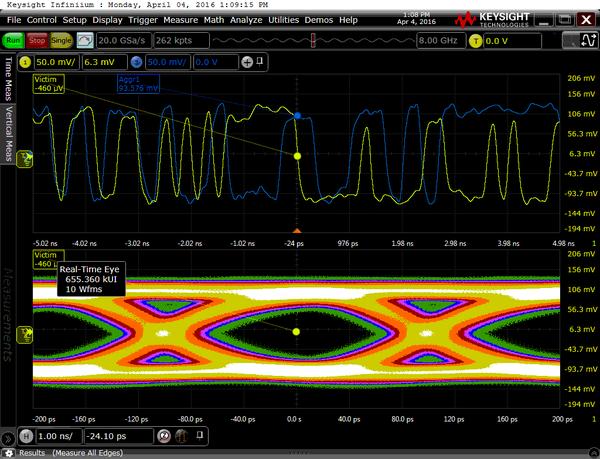This screenshot has height=459, width=600.
Task: Open the Trigger menu
Action: (x=143, y=20)
